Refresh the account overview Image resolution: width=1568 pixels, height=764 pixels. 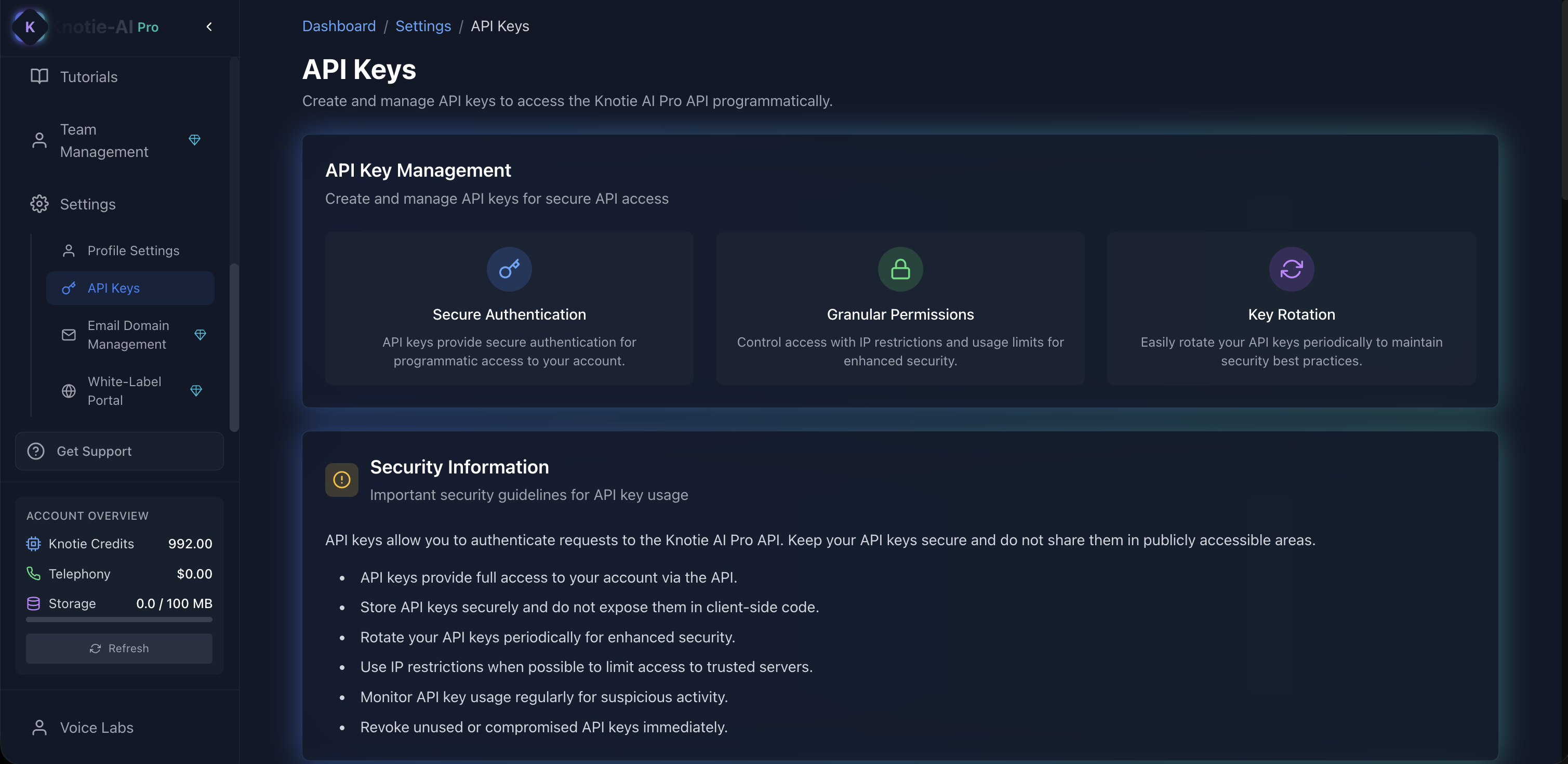pyautogui.click(x=119, y=648)
